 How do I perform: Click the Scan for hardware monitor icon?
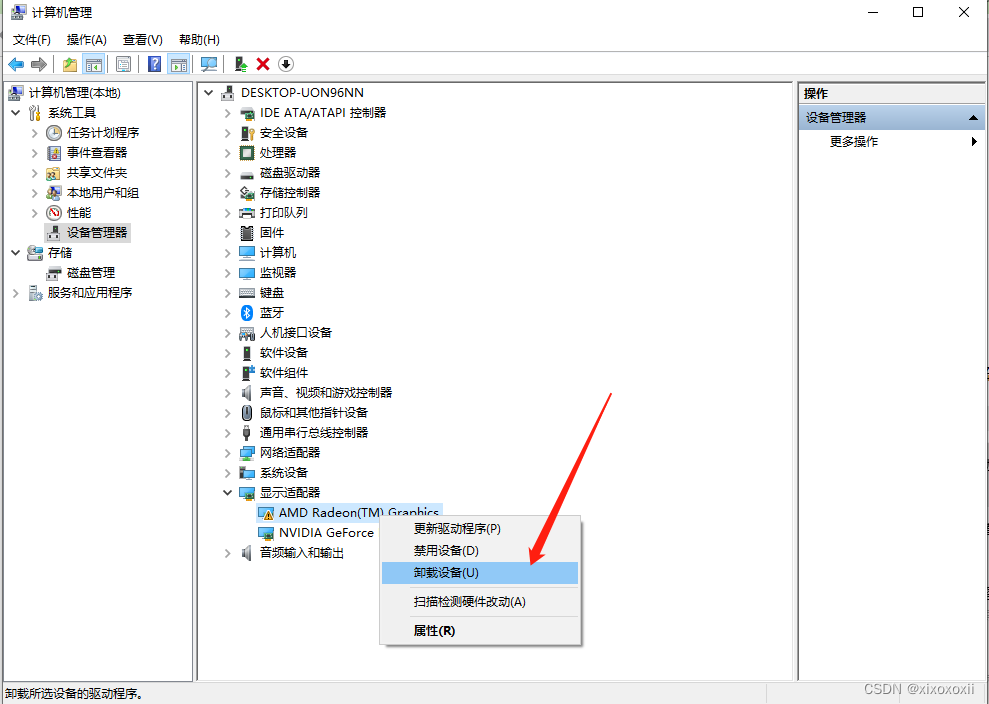(x=209, y=64)
